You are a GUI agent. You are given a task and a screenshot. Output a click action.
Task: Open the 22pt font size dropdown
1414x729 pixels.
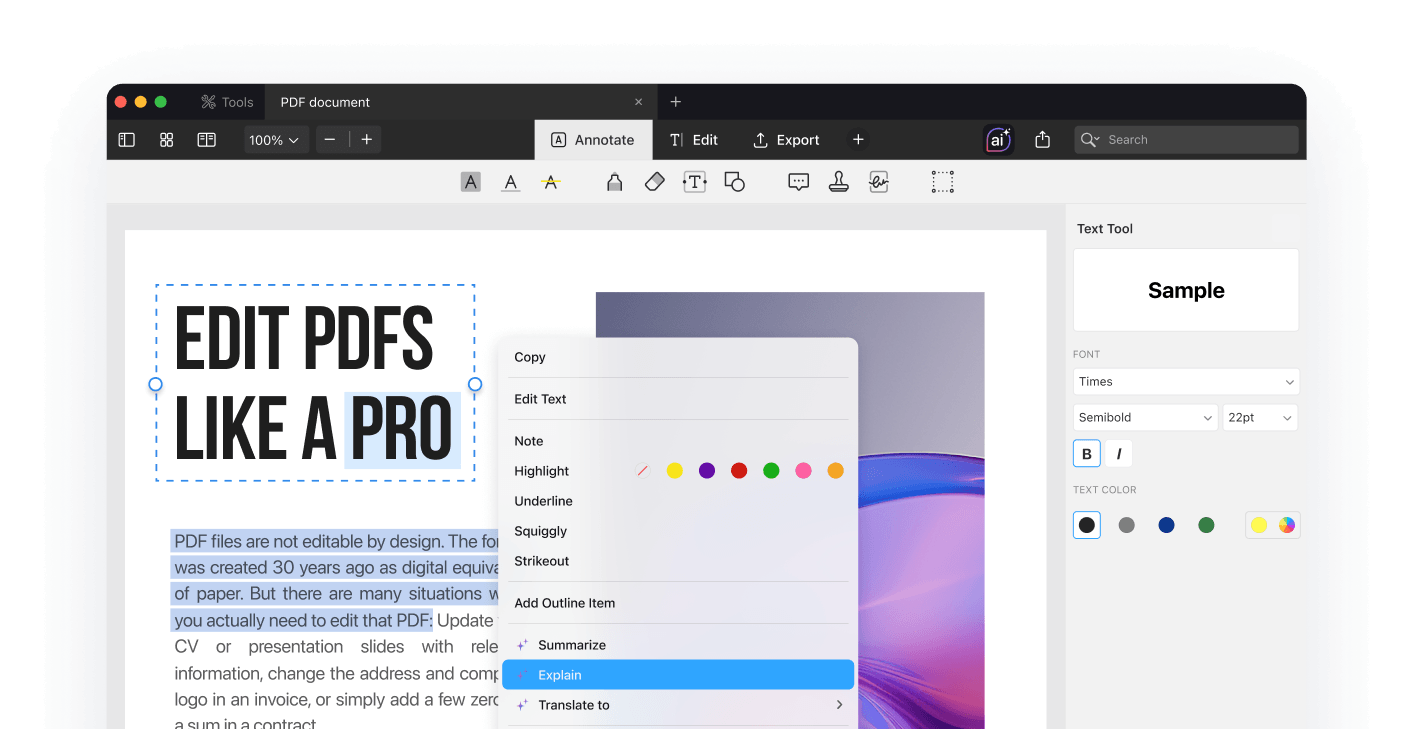tap(1259, 418)
